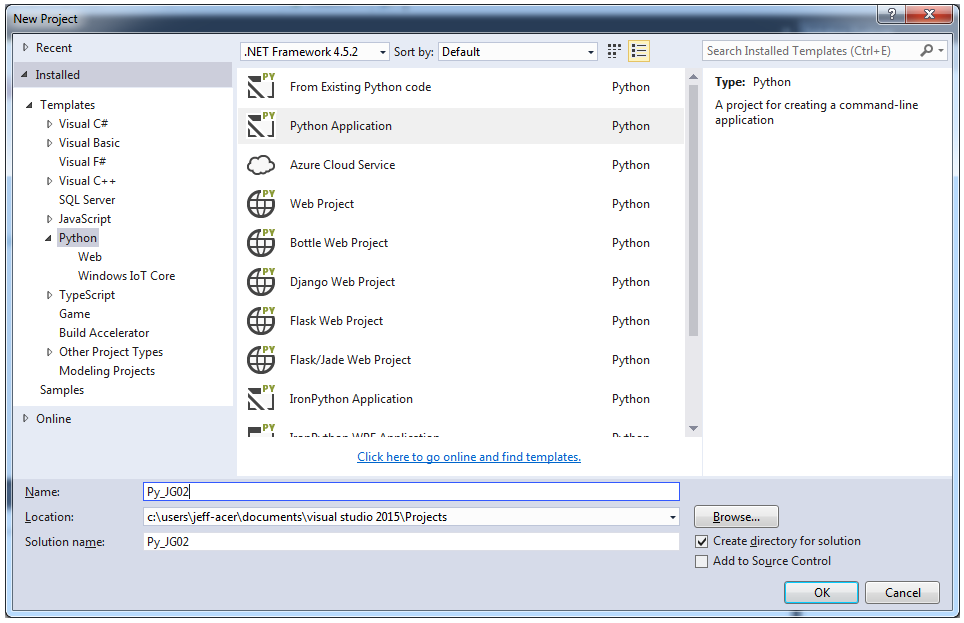Expand the Online section
The height and width of the screenshot is (623, 964).
pos(25,418)
